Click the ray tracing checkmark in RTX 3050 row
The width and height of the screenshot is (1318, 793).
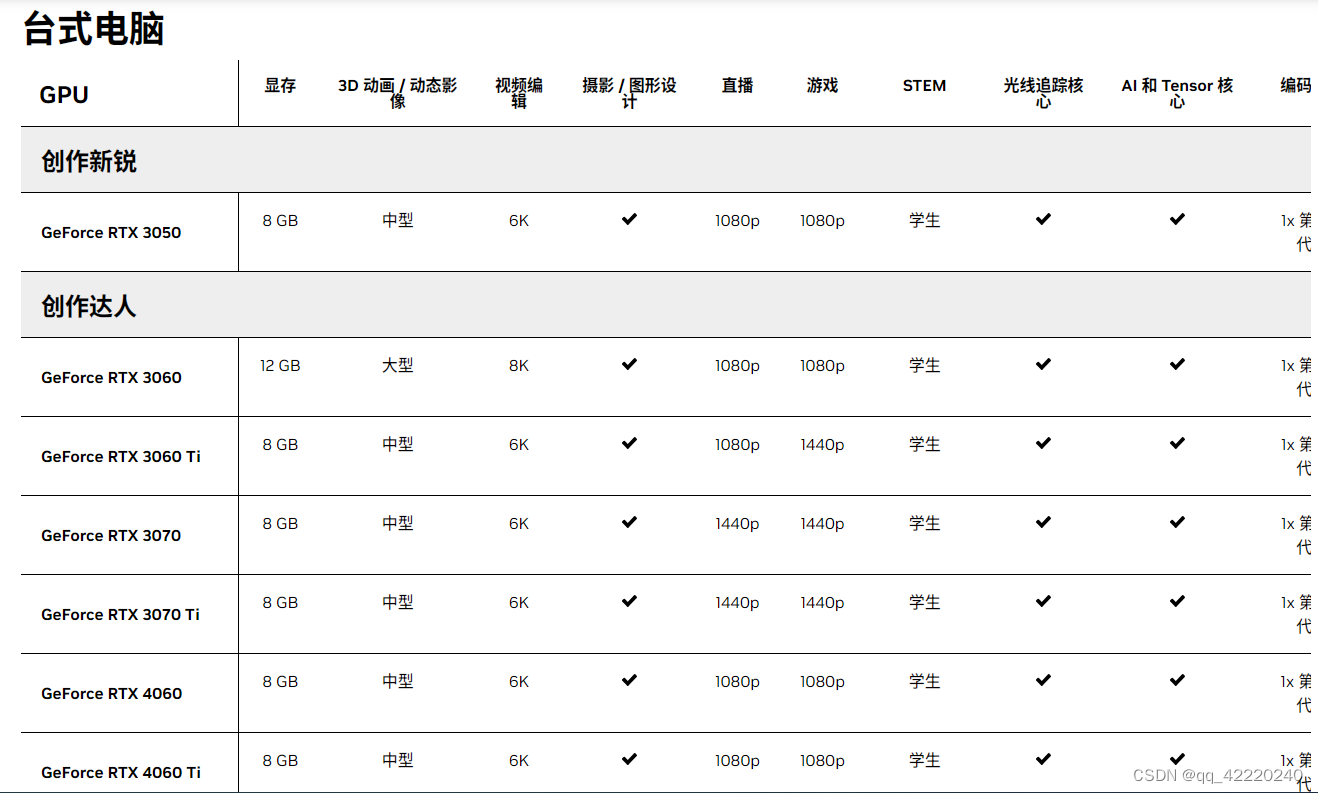pyautogui.click(x=1043, y=219)
